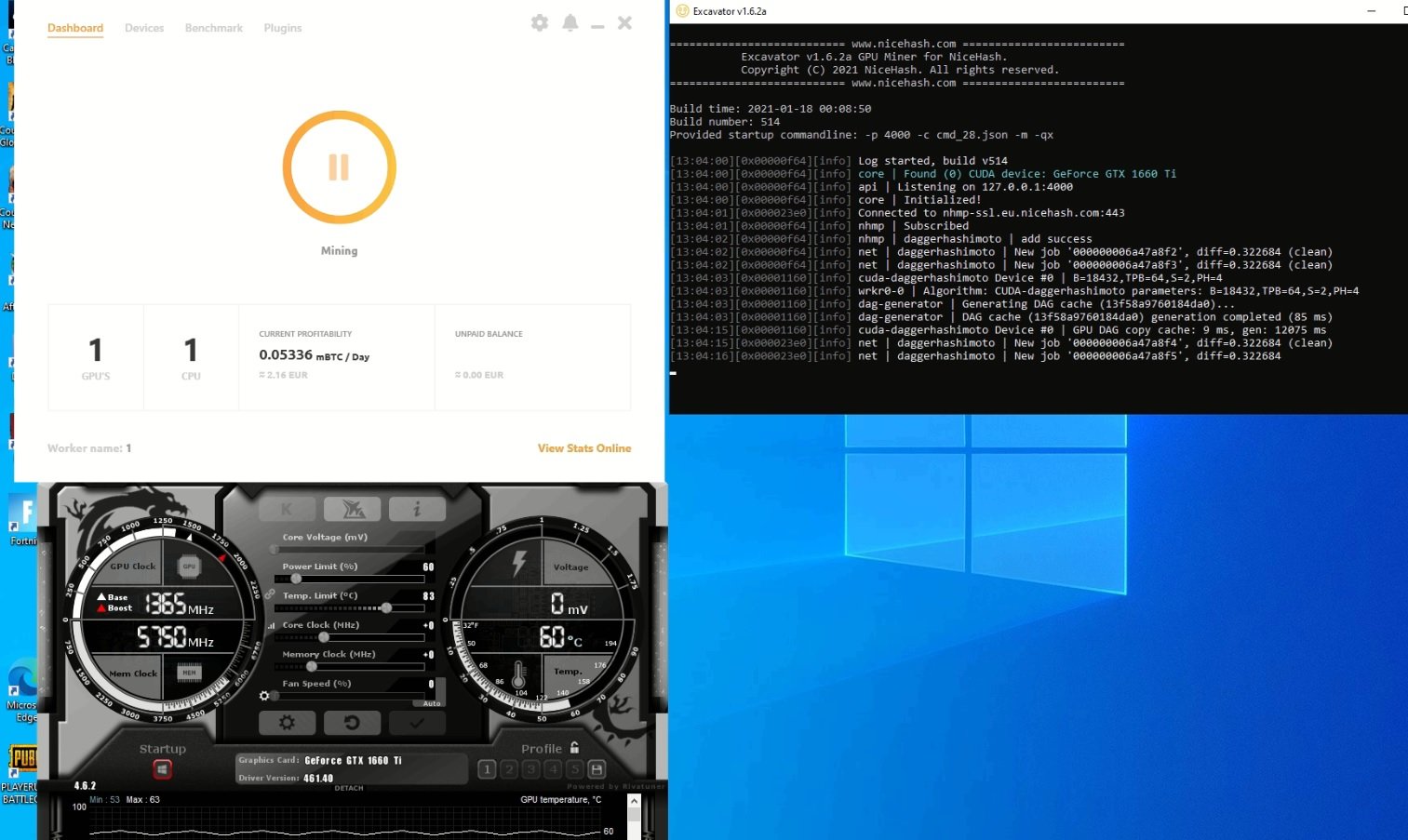Screen dimensions: 1408x840
Task: Click the lightning bolt voltage icon
Action: pyautogui.click(x=519, y=563)
